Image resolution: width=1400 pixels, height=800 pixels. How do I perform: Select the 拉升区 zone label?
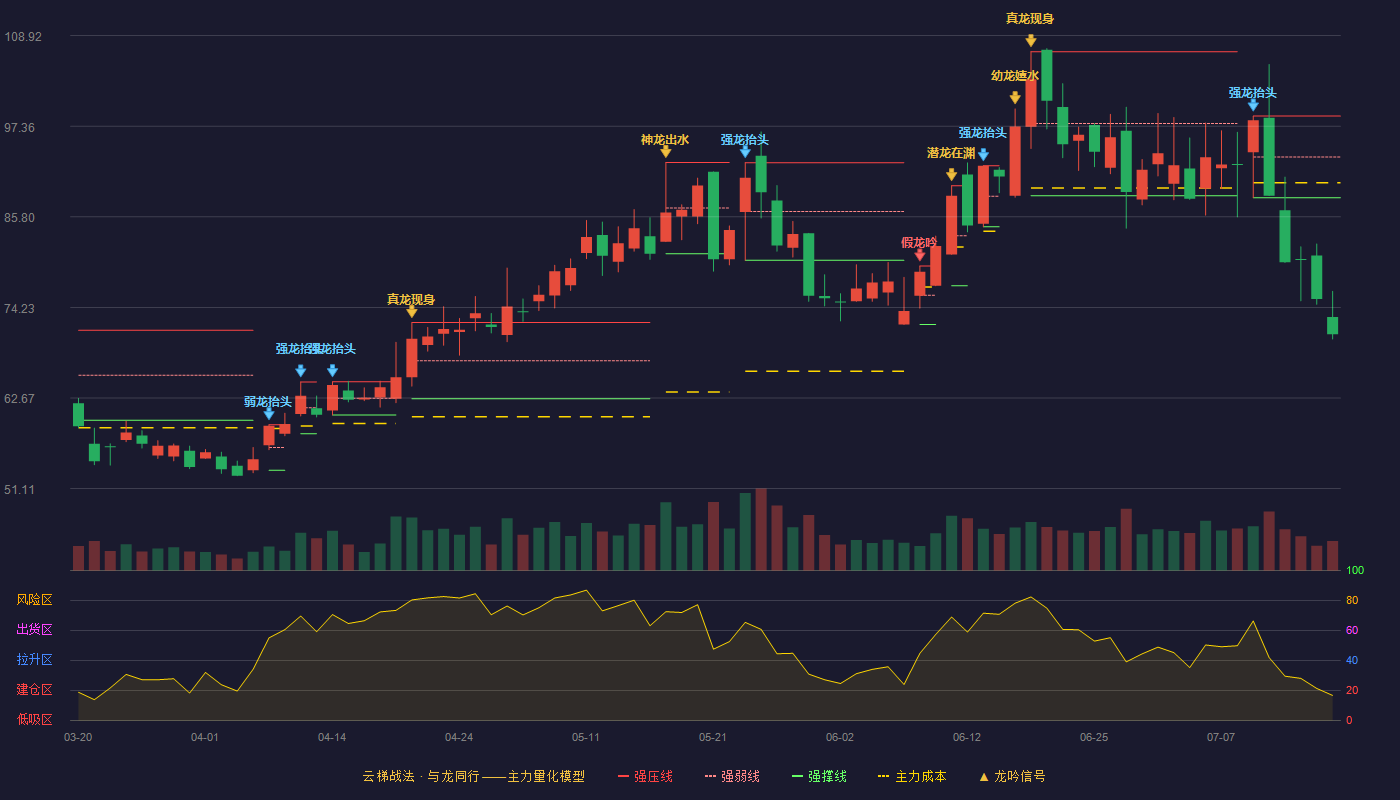[35, 660]
